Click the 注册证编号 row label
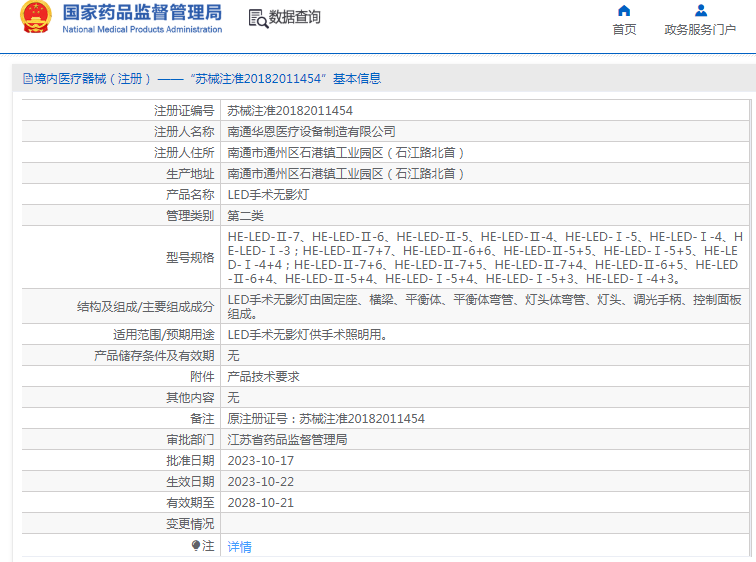The height and width of the screenshot is (562, 756). [x=184, y=111]
